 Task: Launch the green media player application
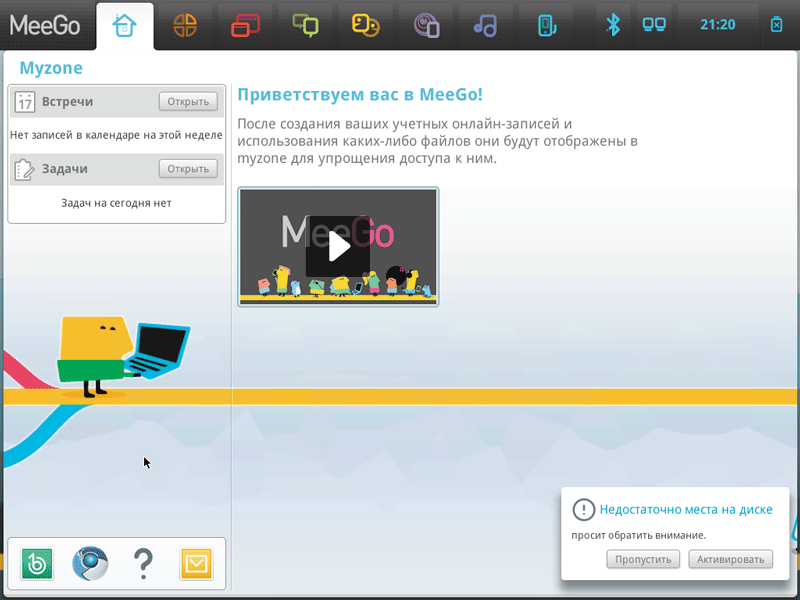click(39, 563)
